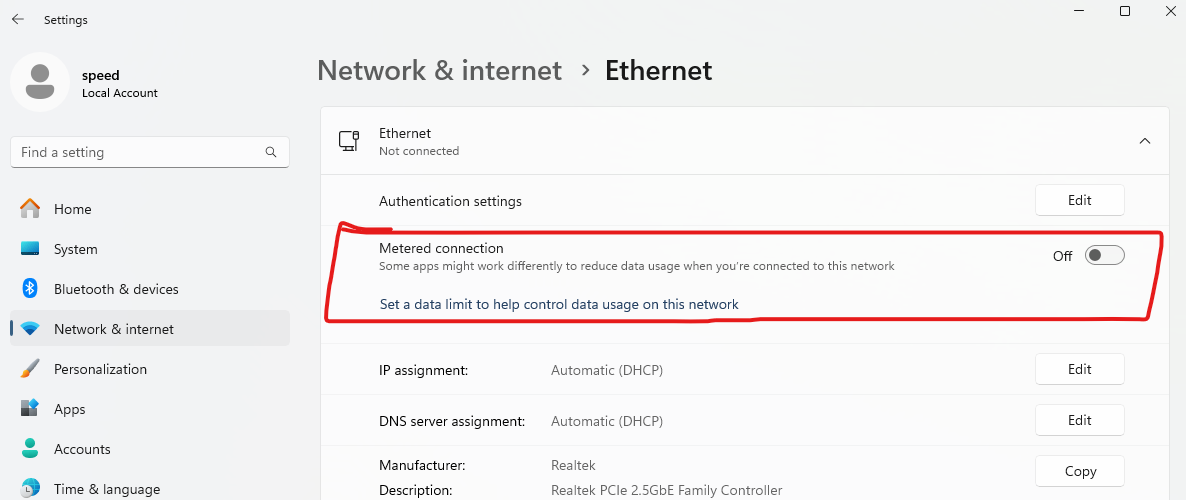1186x500 pixels.
Task: Click the System monitor icon in sidebar
Action: point(30,249)
